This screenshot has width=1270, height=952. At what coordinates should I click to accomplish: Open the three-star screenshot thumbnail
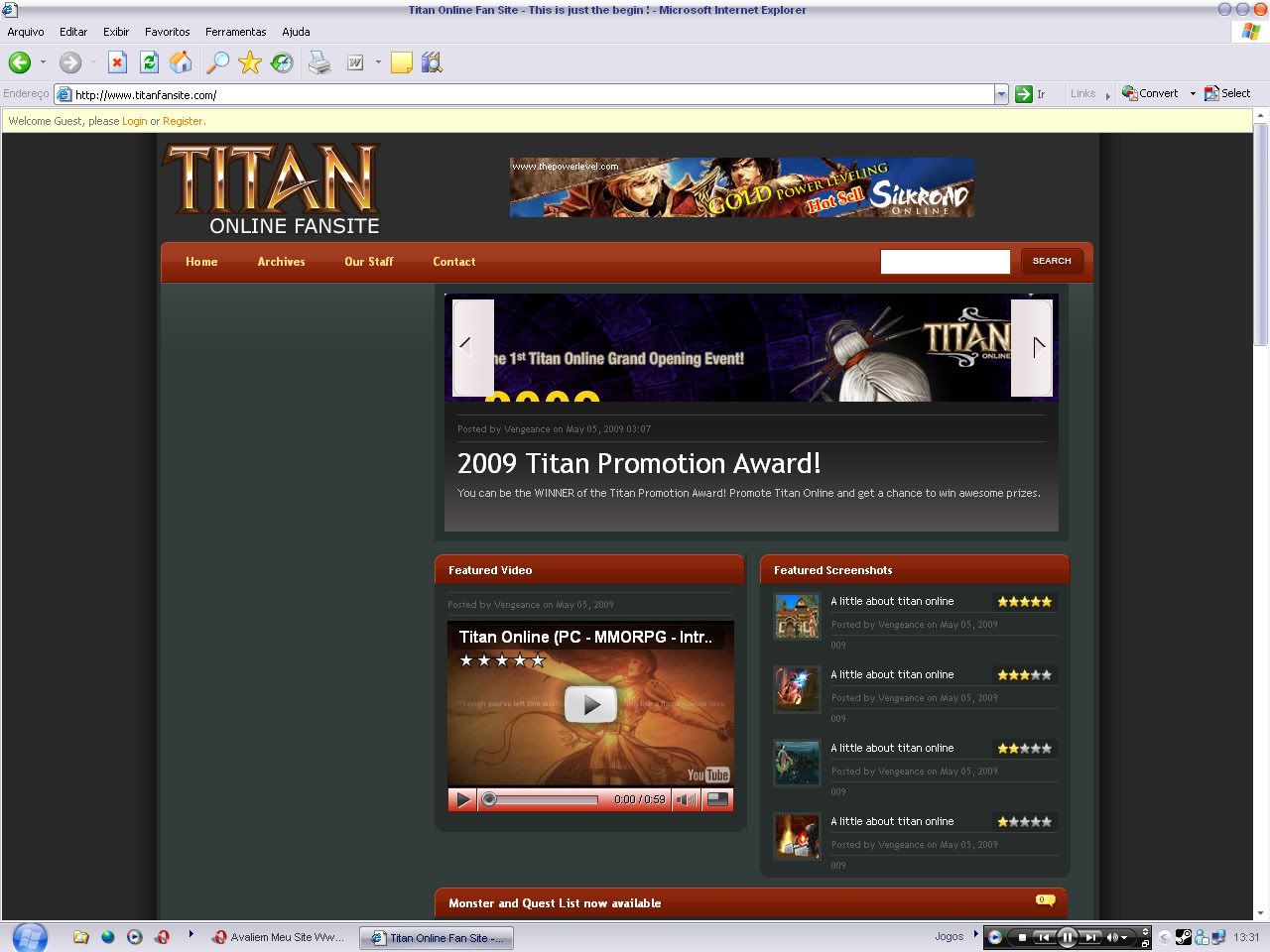point(797,689)
